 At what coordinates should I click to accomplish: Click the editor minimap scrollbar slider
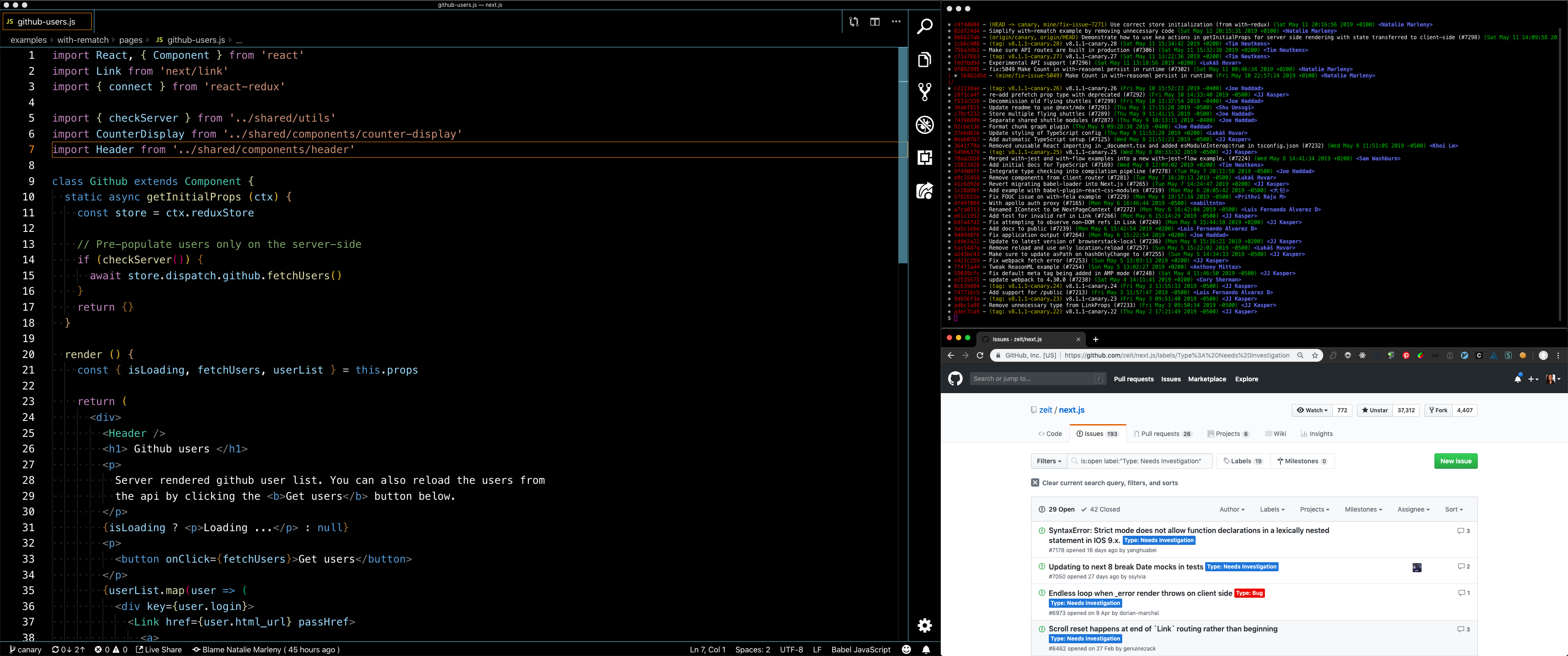click(903, 155)
